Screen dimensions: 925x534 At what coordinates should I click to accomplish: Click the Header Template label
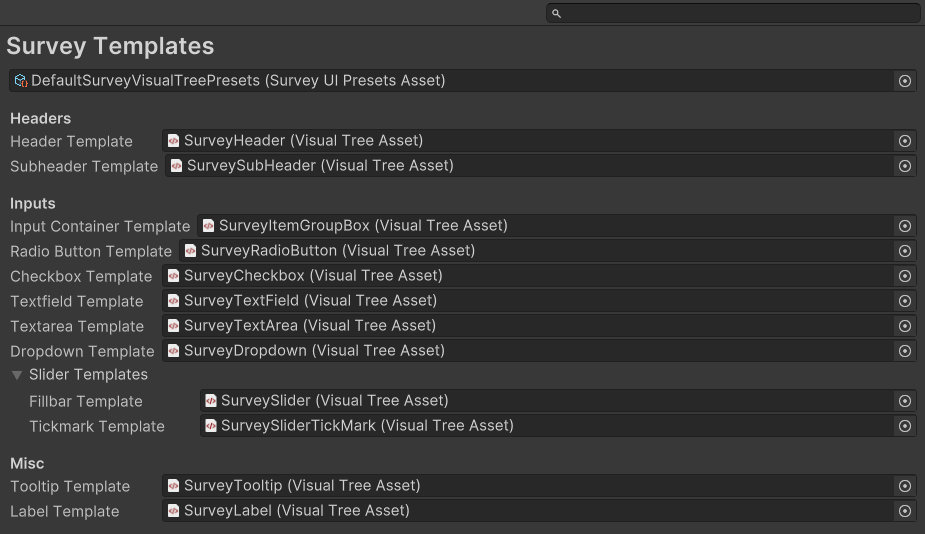pos(71,142)
